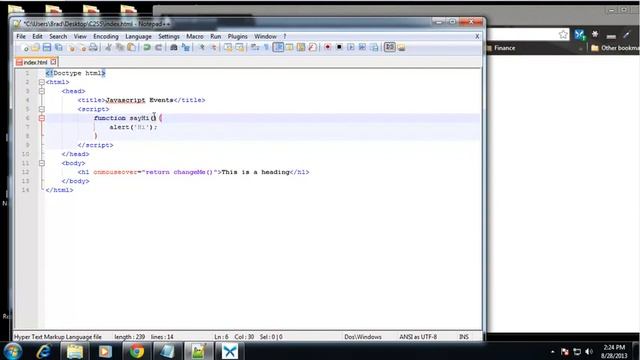The height and width of the screenshot is (360, 640).
Task: Open the Macro menu
Action: (x=195, y=36)
